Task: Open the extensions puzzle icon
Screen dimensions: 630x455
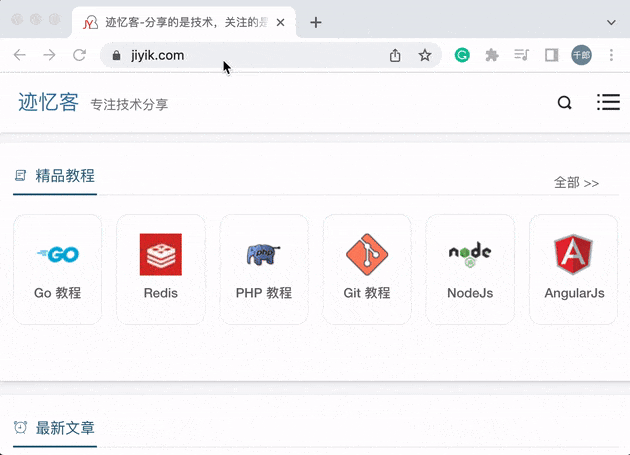Action: click(x=492, y=55)
